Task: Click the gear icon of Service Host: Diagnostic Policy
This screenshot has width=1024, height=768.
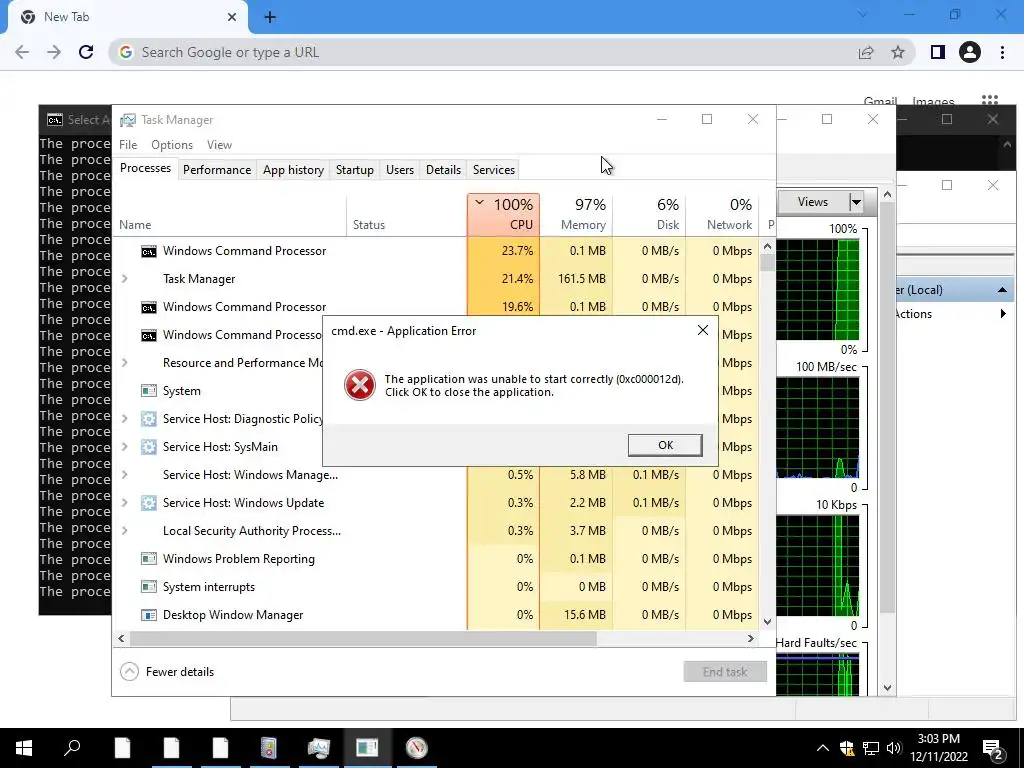Action: tap(149, 419)
